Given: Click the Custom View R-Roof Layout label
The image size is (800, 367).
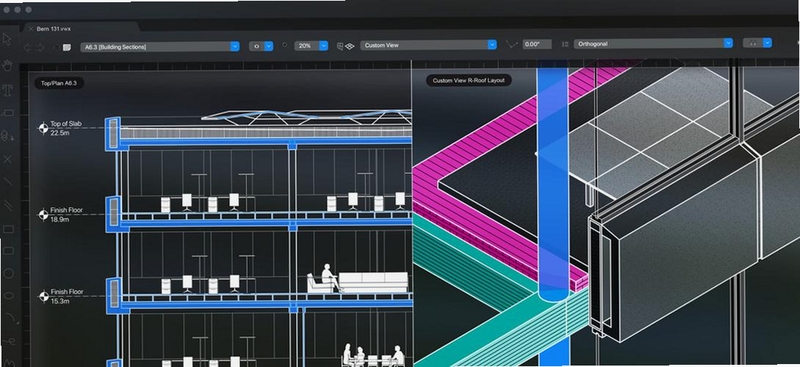Looking at the screenshot, I should 468,81.
